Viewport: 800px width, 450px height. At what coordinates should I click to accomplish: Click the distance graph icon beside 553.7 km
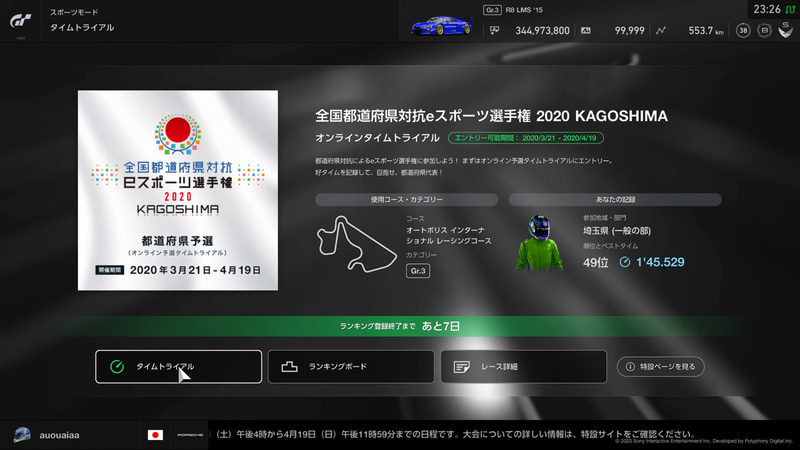661,31
